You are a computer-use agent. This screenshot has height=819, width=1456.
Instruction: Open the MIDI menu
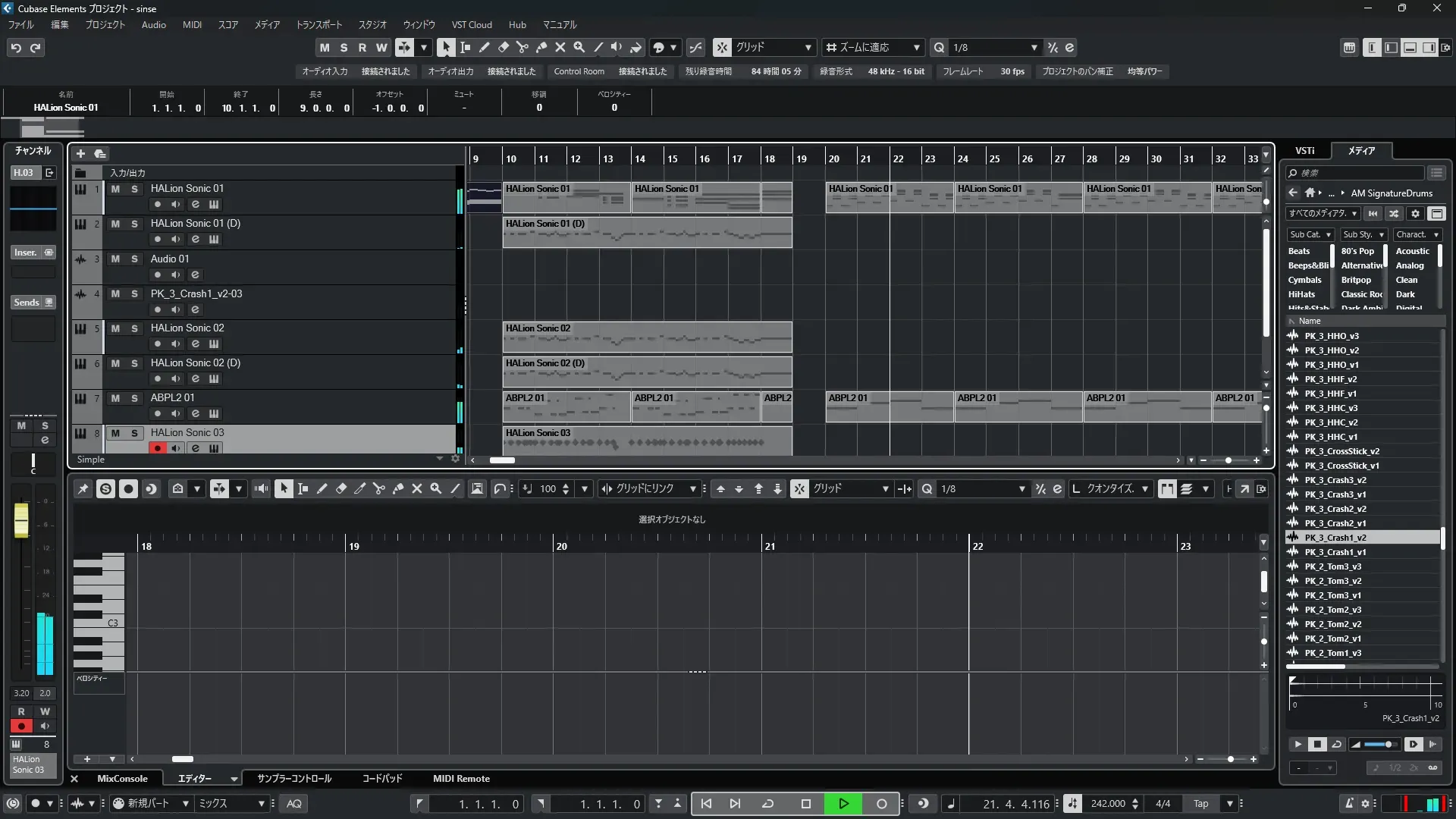pyautogui.click(x=192, y=24)
